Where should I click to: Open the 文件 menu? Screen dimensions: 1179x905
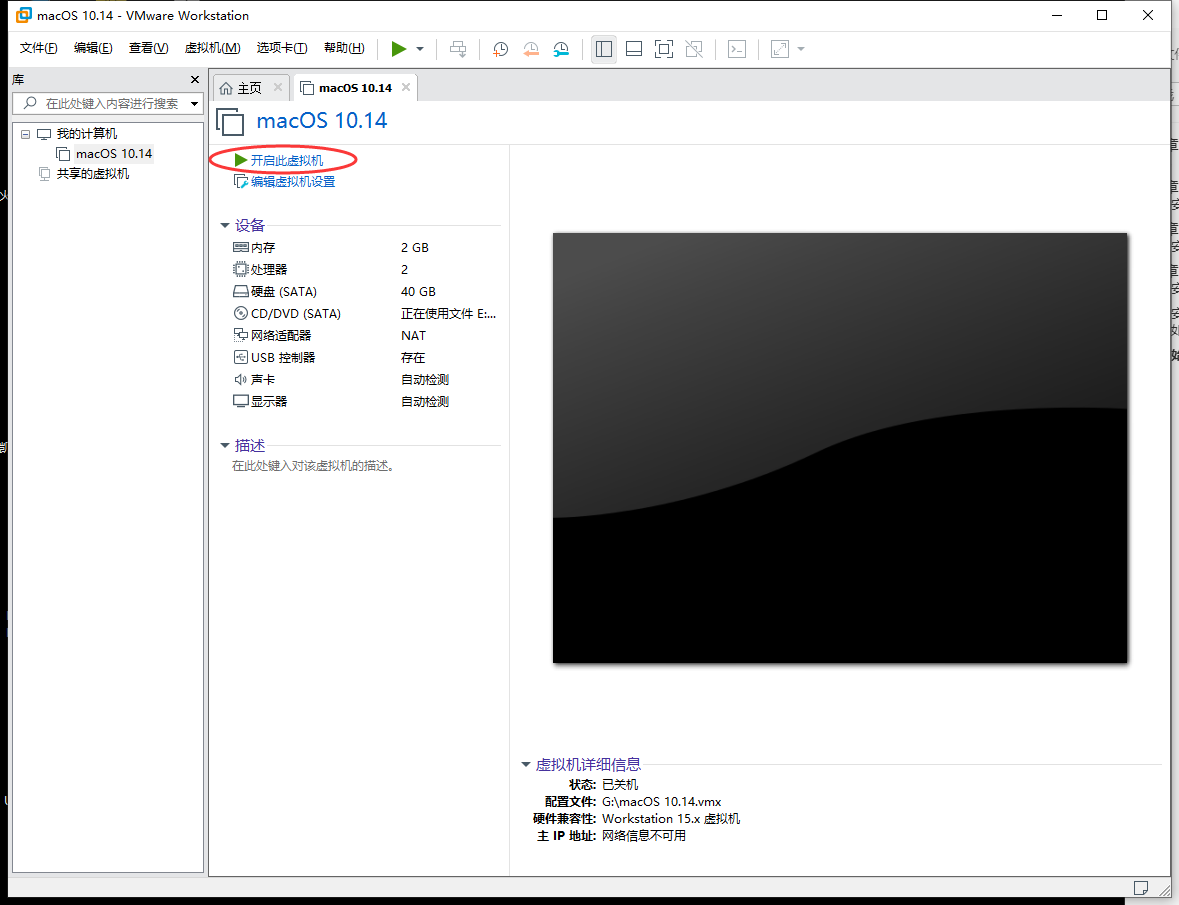[x=38, y=48]
